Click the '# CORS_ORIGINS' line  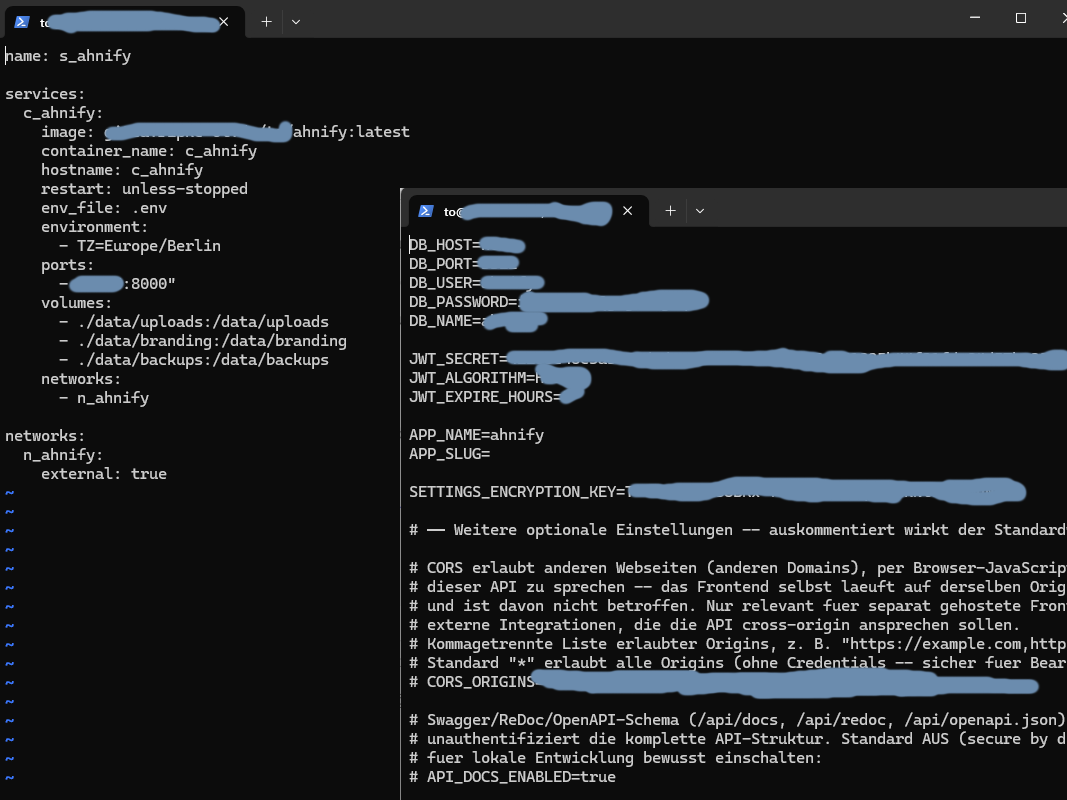point(723,682)
